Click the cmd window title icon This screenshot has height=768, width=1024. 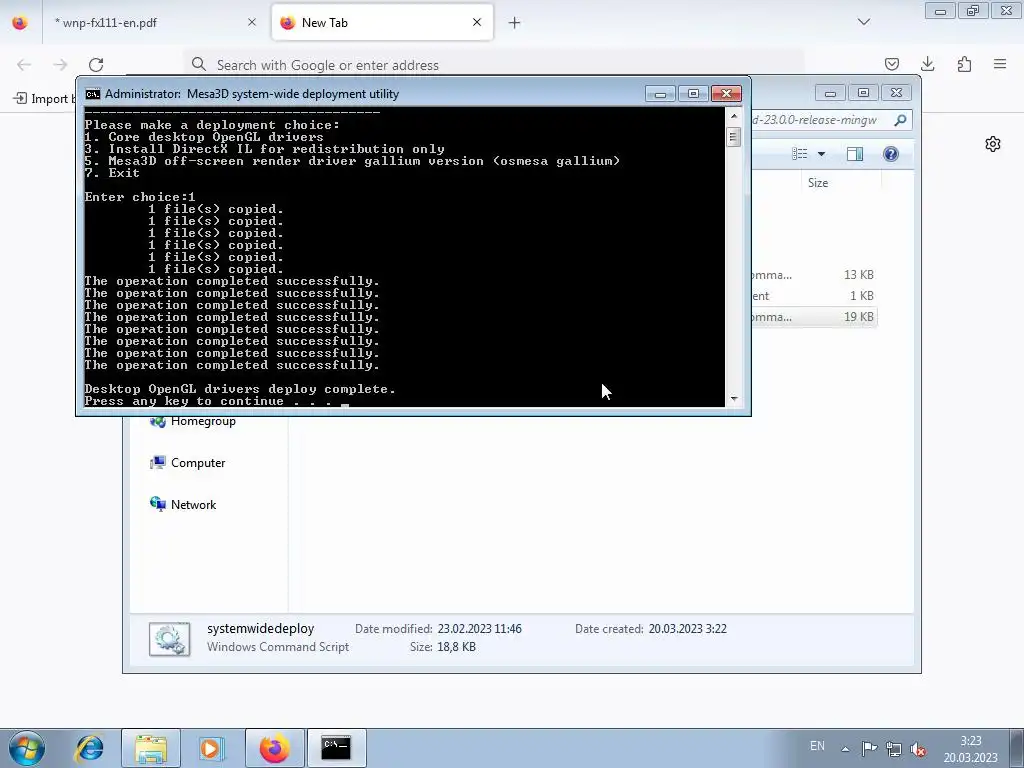coord(93,94)
